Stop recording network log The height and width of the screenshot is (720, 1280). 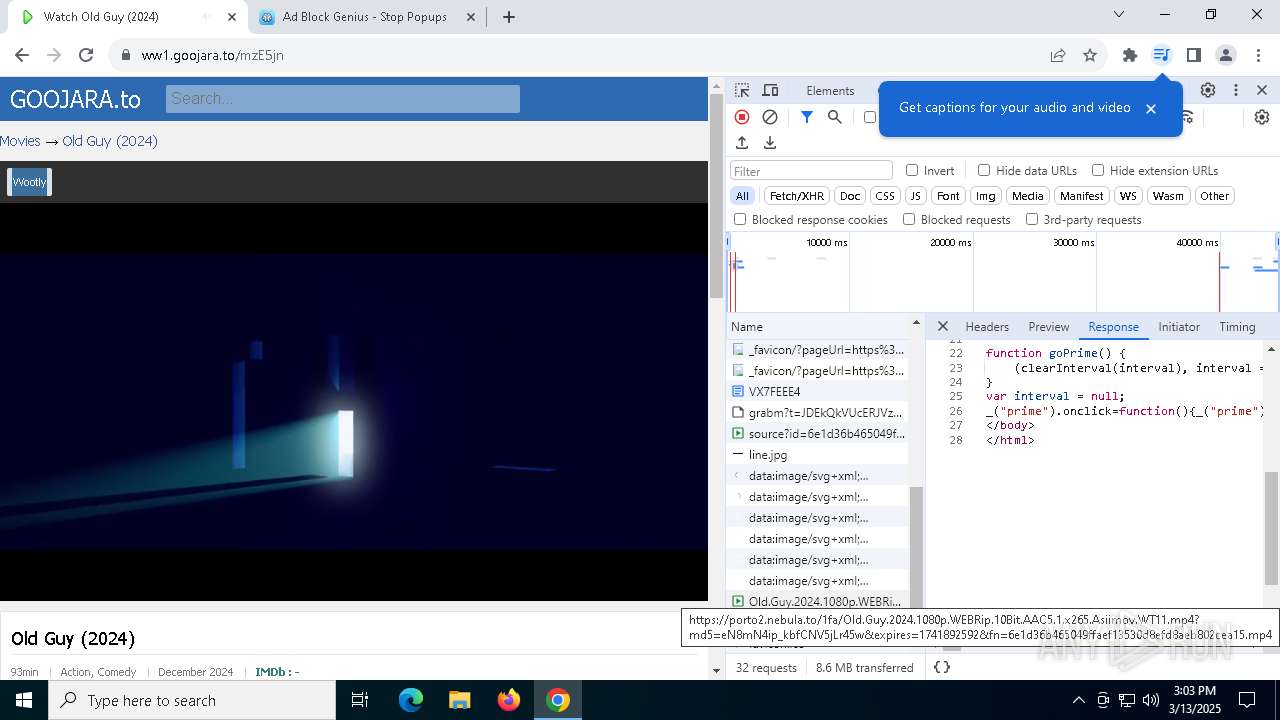tap(742, 117)
